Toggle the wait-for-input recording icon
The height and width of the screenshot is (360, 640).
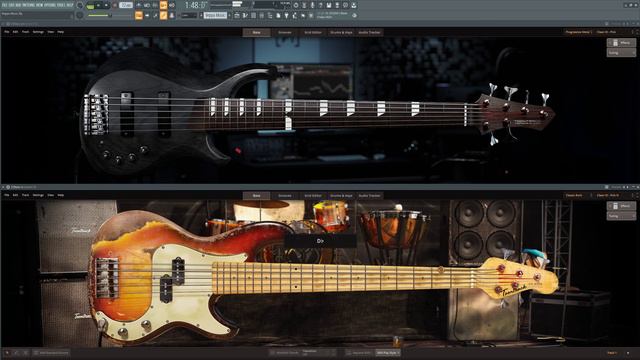coord(147,5)
